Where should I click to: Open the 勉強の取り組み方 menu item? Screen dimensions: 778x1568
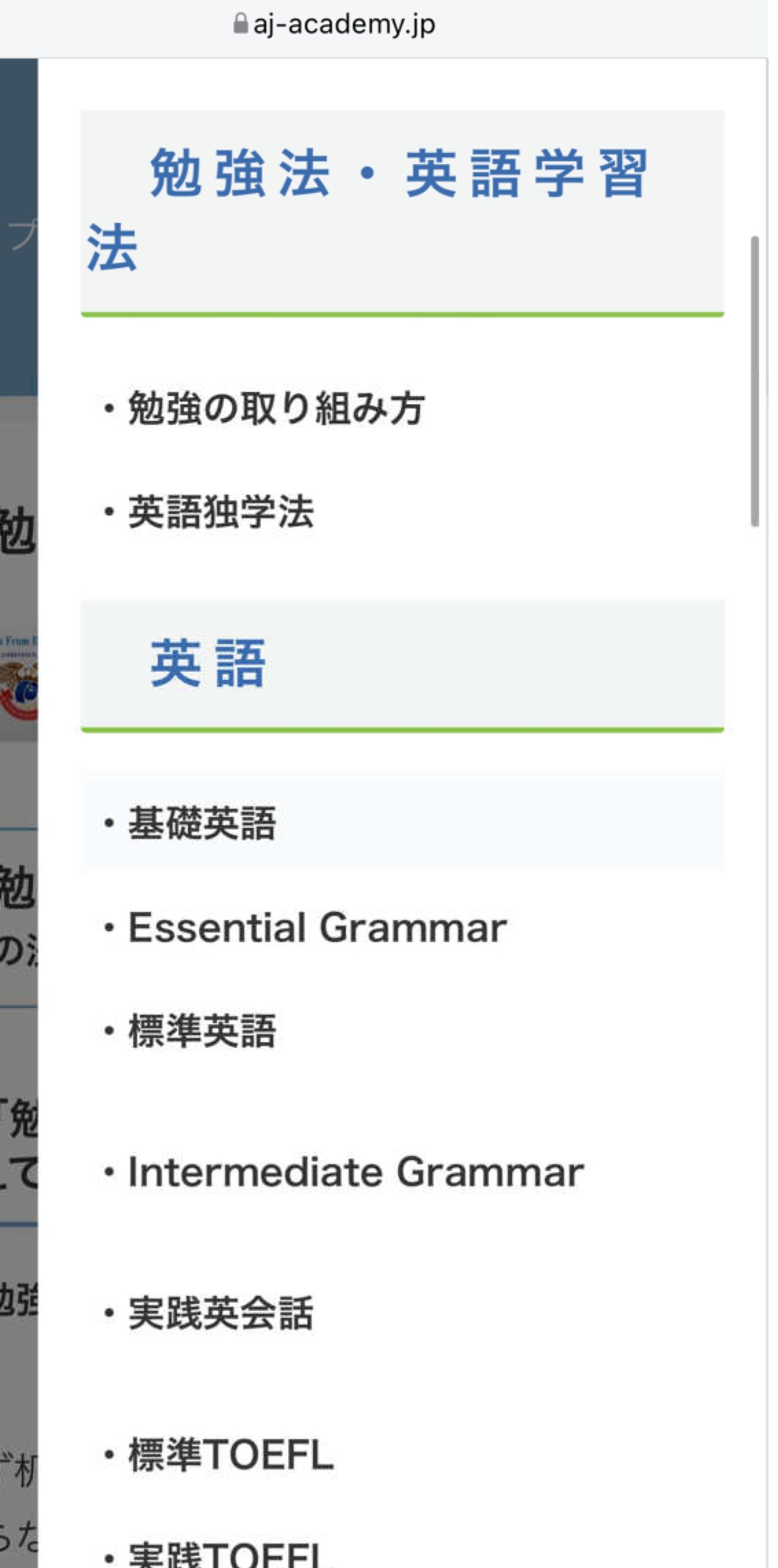click(276, 409)
